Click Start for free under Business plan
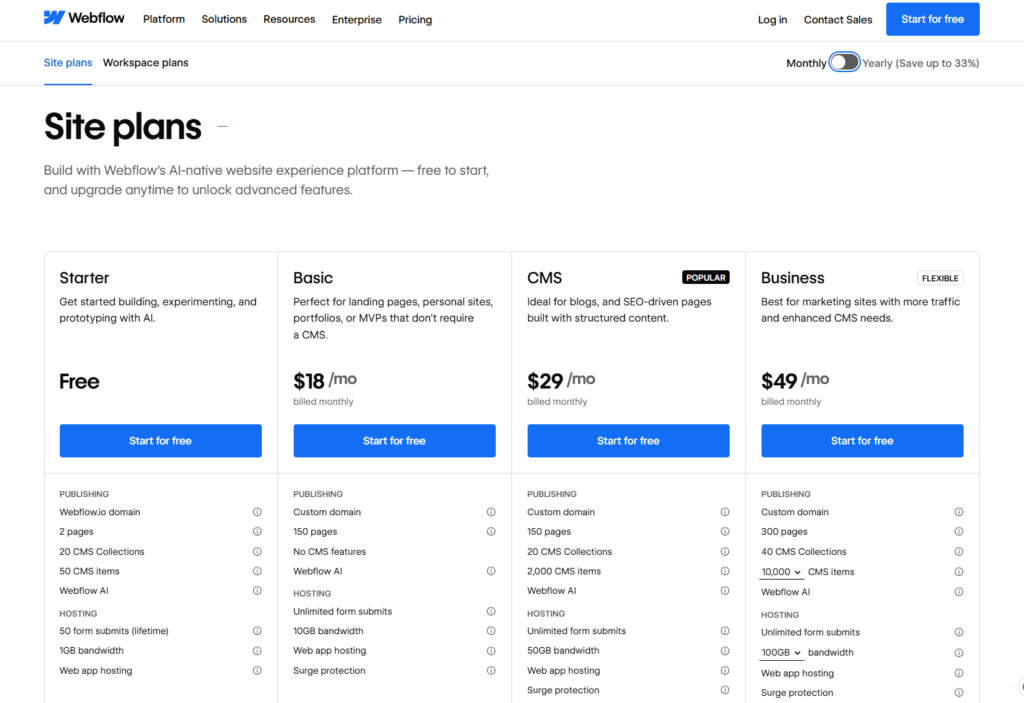Image resolution: width=1024 pixels, height=703 pixels. pyautogui.click(x=862, y=440)
